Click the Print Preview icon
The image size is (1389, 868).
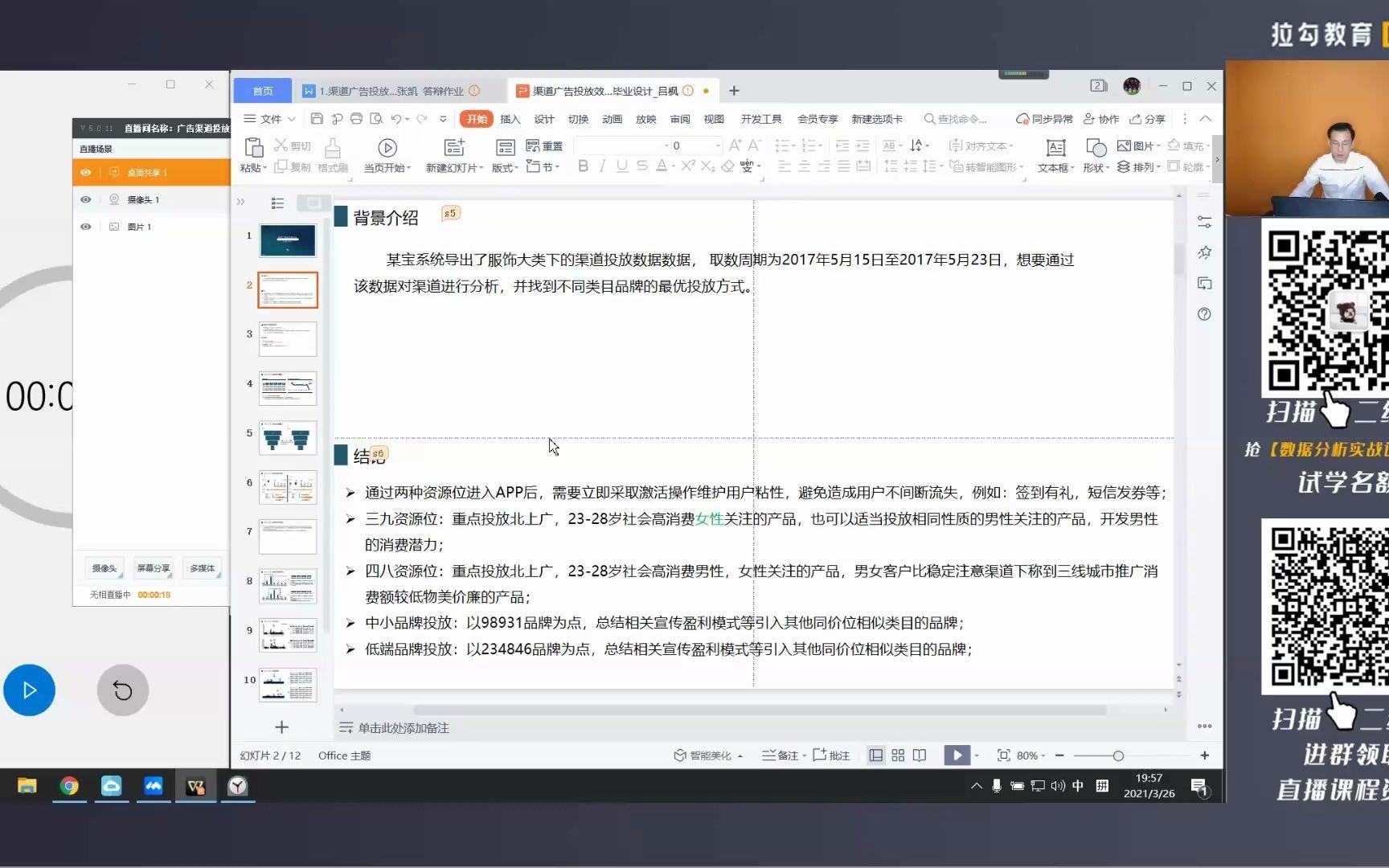(376, 119)
